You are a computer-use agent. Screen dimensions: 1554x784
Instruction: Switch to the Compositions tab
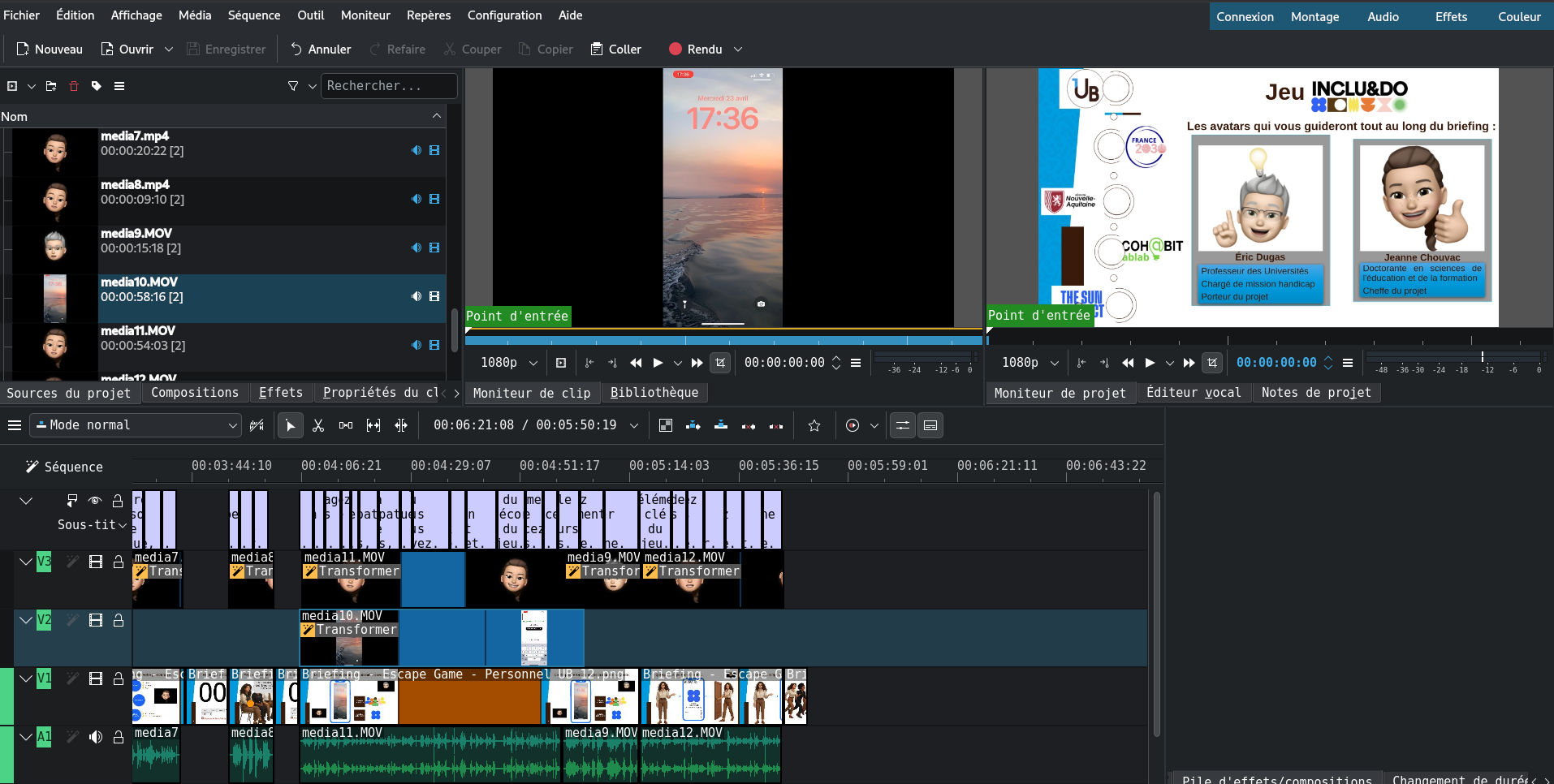(x=195, y=393)
